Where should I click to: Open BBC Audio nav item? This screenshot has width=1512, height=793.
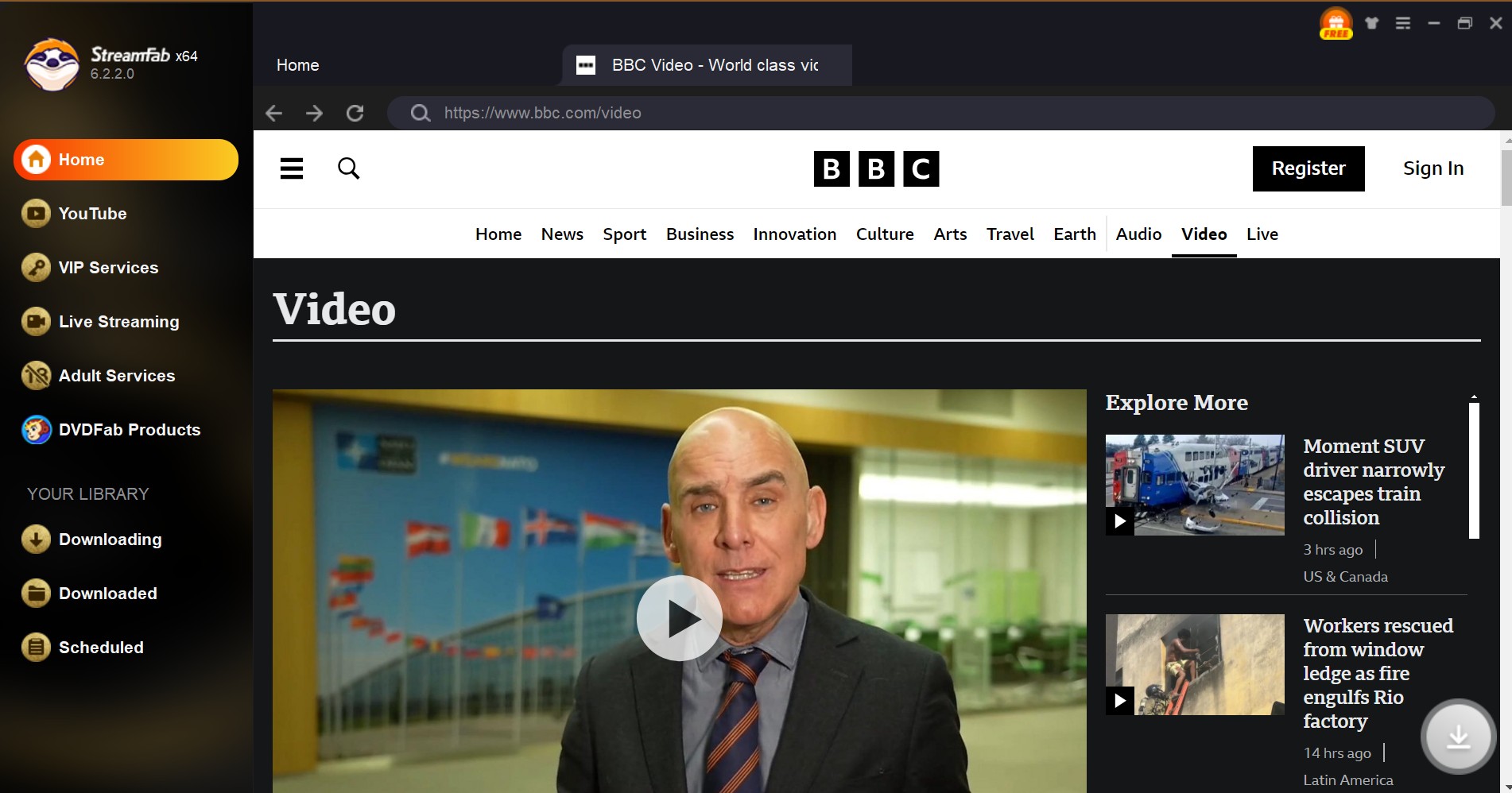[x=1138, y=234]
